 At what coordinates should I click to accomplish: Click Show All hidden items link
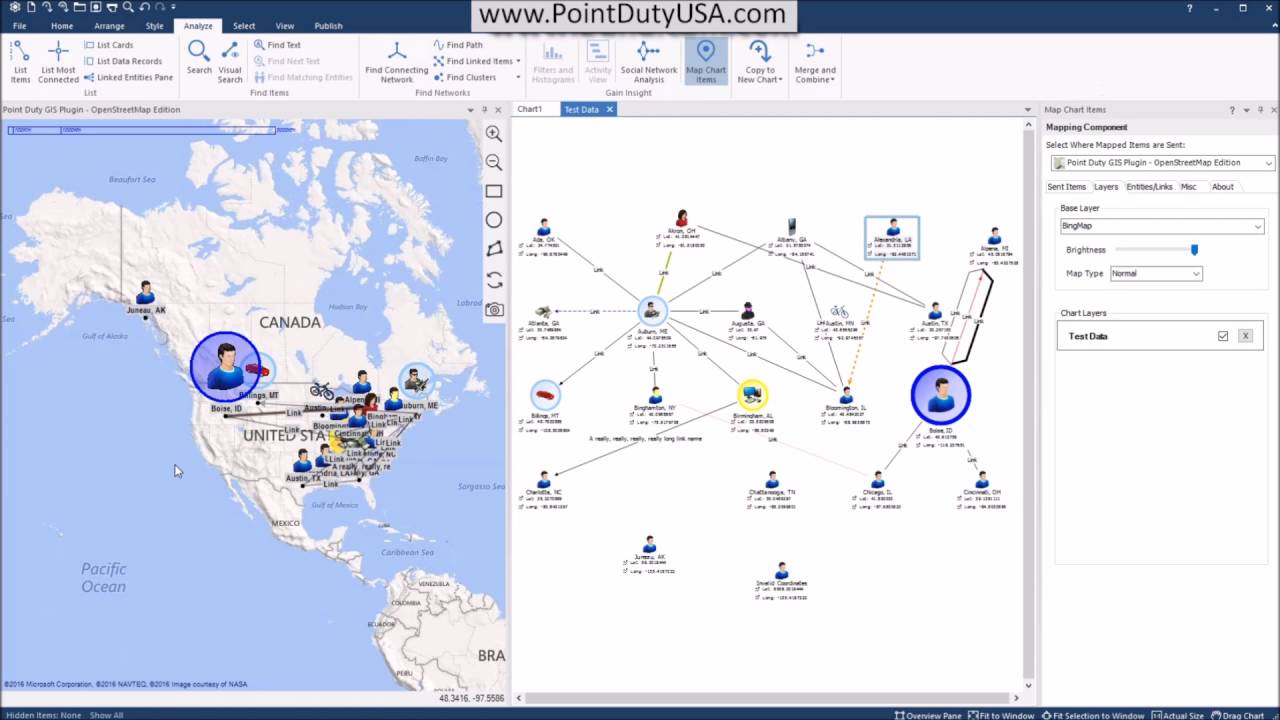point(107,715)
